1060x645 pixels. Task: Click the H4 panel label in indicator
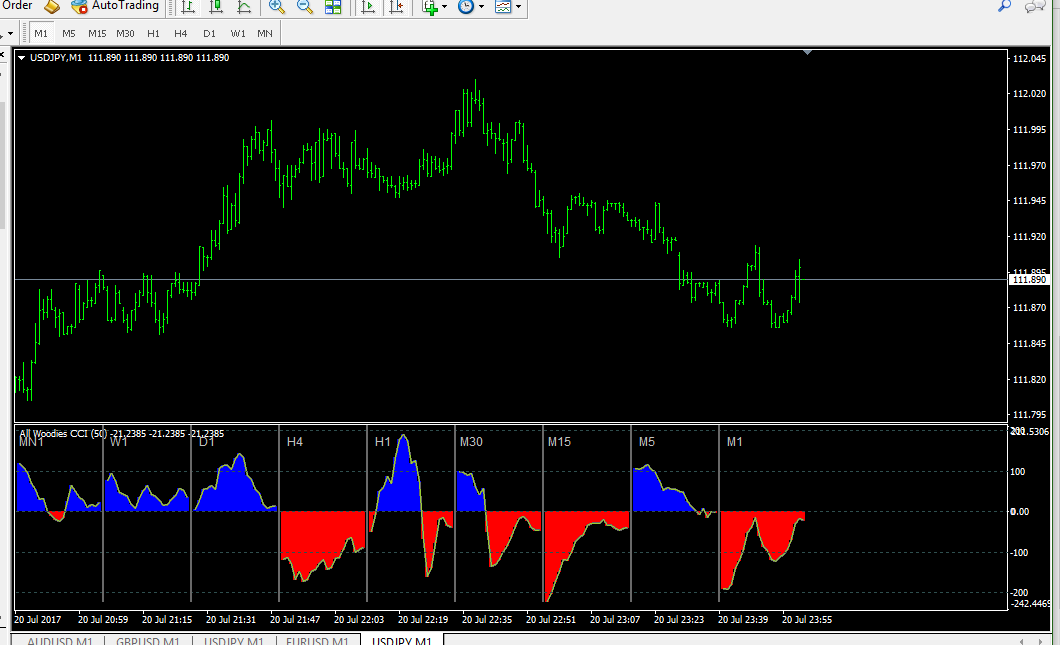click(x=295, y=441)
